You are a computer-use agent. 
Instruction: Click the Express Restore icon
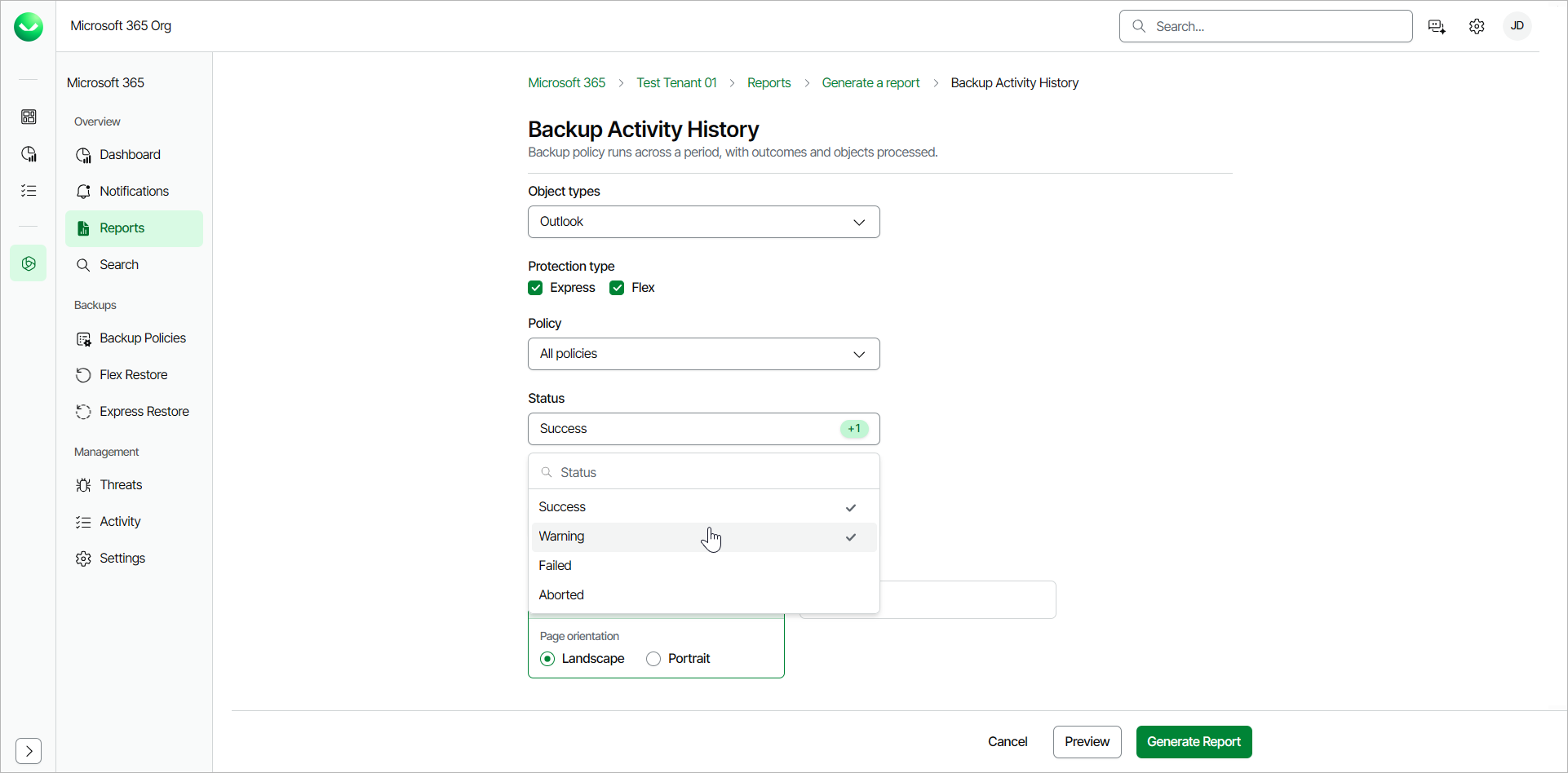pyautogui.click(x=83, y=412)
